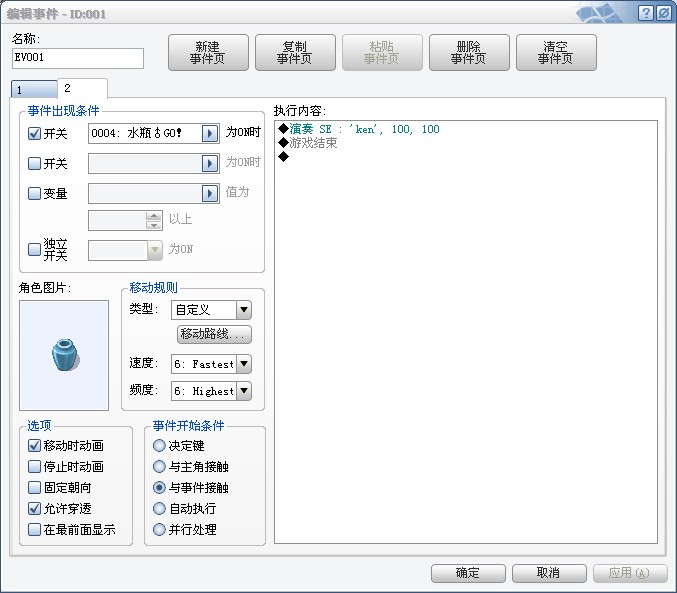Open second switch selector arrow
The image size is (677, 593).
pos(210,163)
